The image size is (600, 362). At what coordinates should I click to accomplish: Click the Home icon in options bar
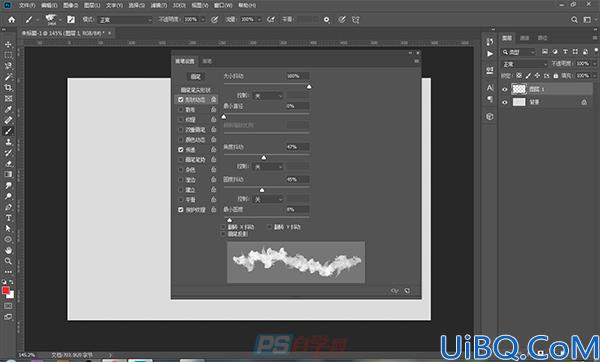(x=11, y=20)
